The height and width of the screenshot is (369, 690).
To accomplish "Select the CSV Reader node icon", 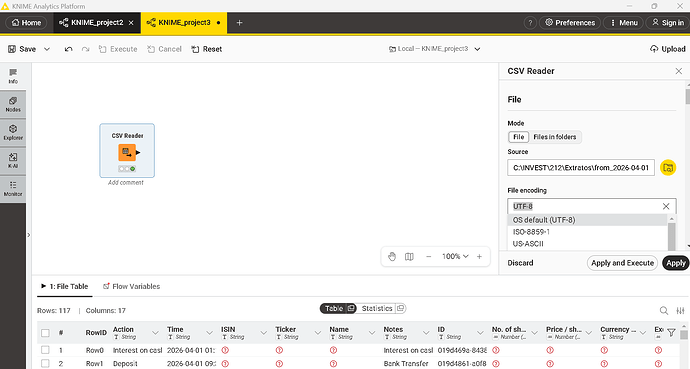I will [127, 153].
